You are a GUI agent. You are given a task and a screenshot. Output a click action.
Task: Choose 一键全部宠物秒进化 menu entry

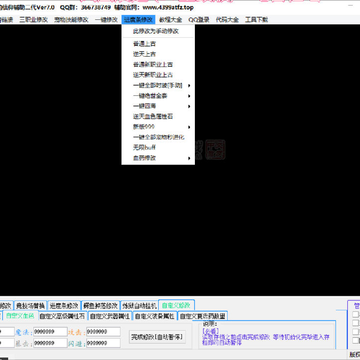(158, 137)
